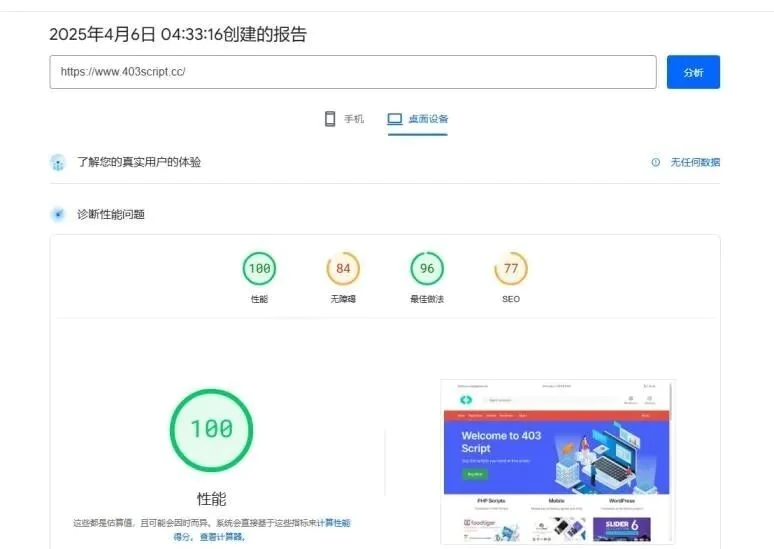Select the SEO score gauge showing 77

(x=511, y=268)
